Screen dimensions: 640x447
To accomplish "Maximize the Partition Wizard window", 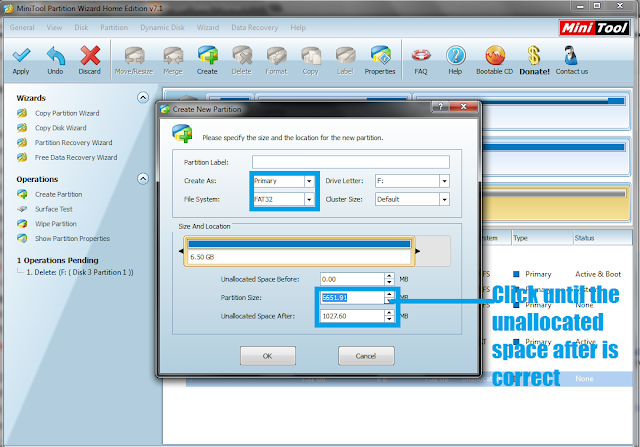I will 597,6.
